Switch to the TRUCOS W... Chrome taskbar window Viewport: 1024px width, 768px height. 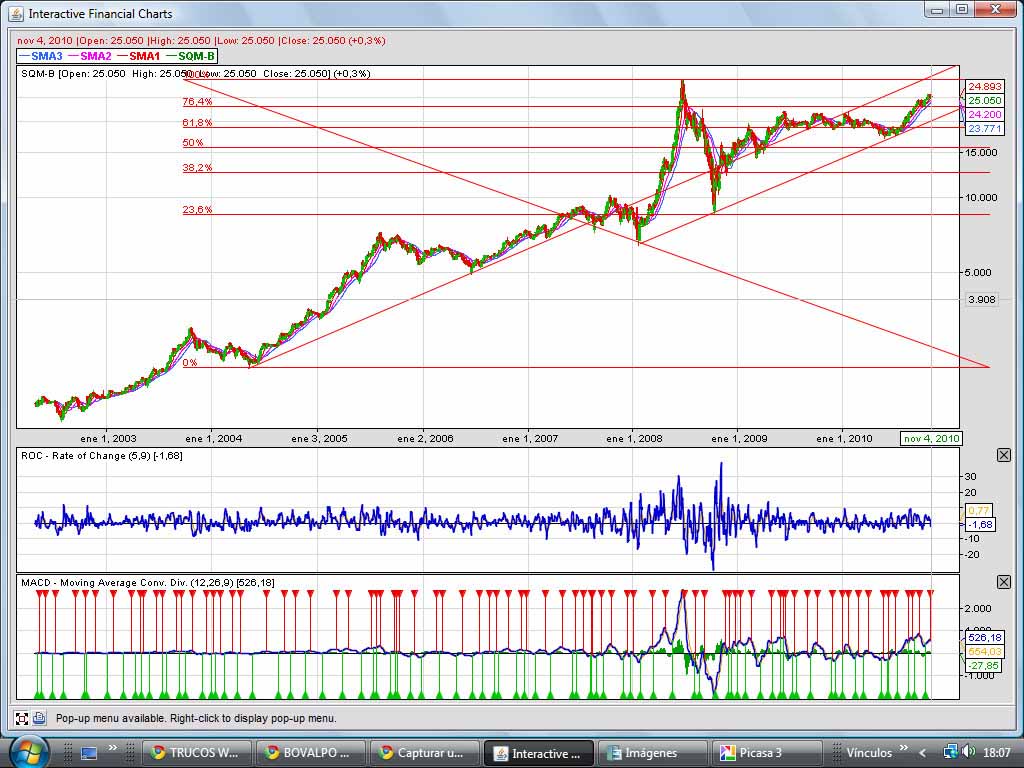[195, 753]
